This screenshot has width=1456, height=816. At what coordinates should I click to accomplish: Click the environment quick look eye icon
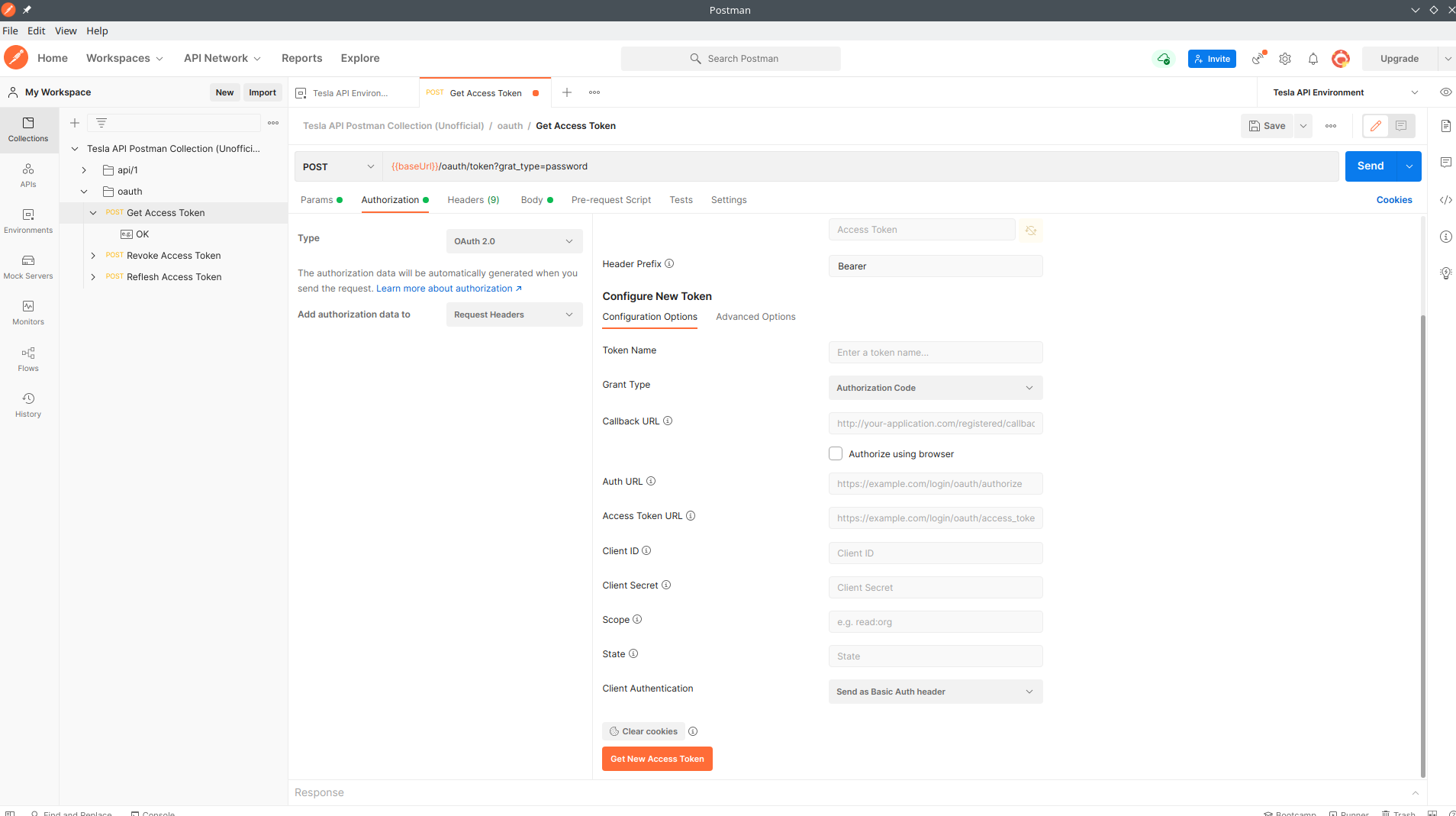click(1446, 92)
